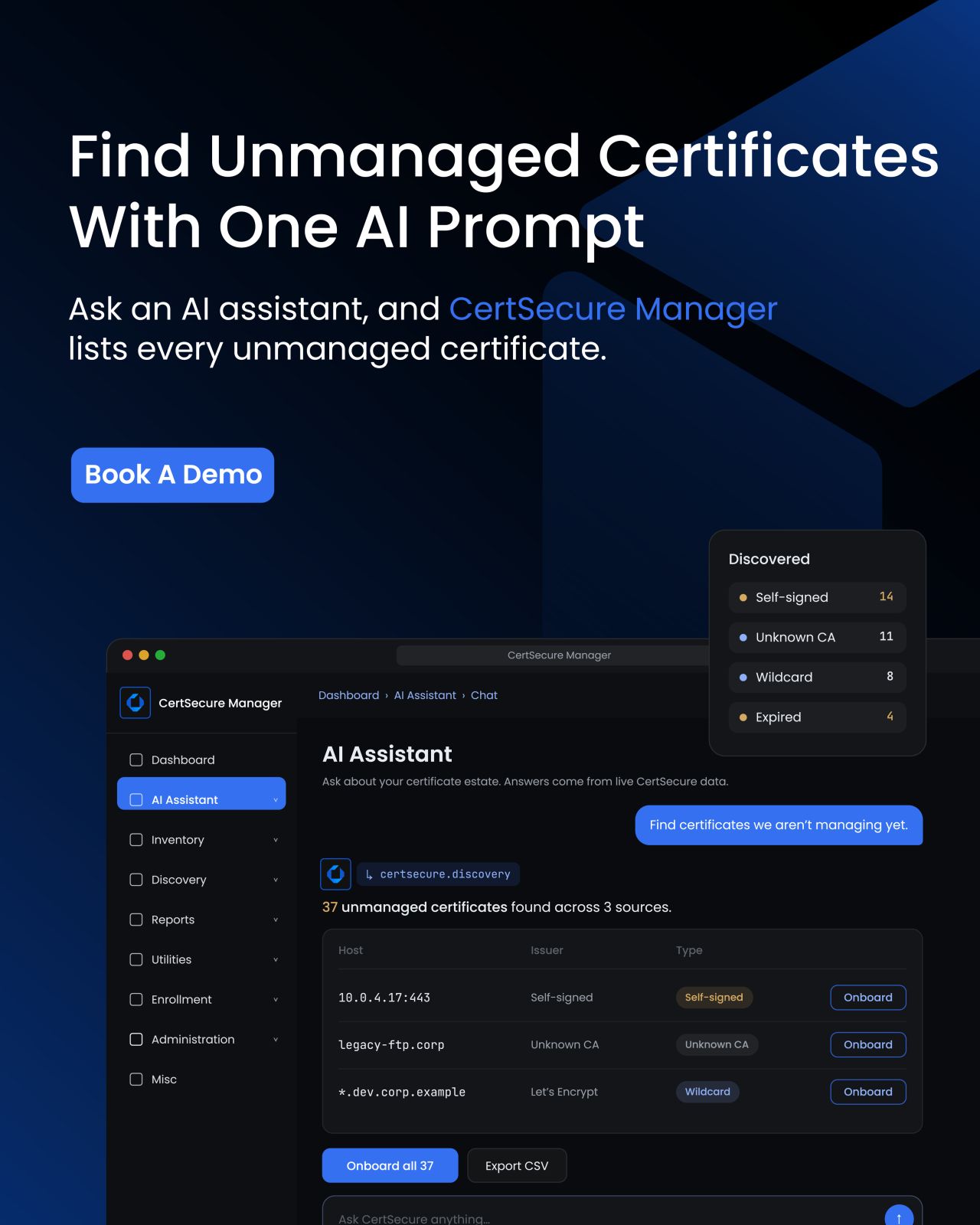Click the certsecure.discovery tool tag
The width and height of the screenshot is (980, 1225).
pyautogui.click(x=438, y=874)
